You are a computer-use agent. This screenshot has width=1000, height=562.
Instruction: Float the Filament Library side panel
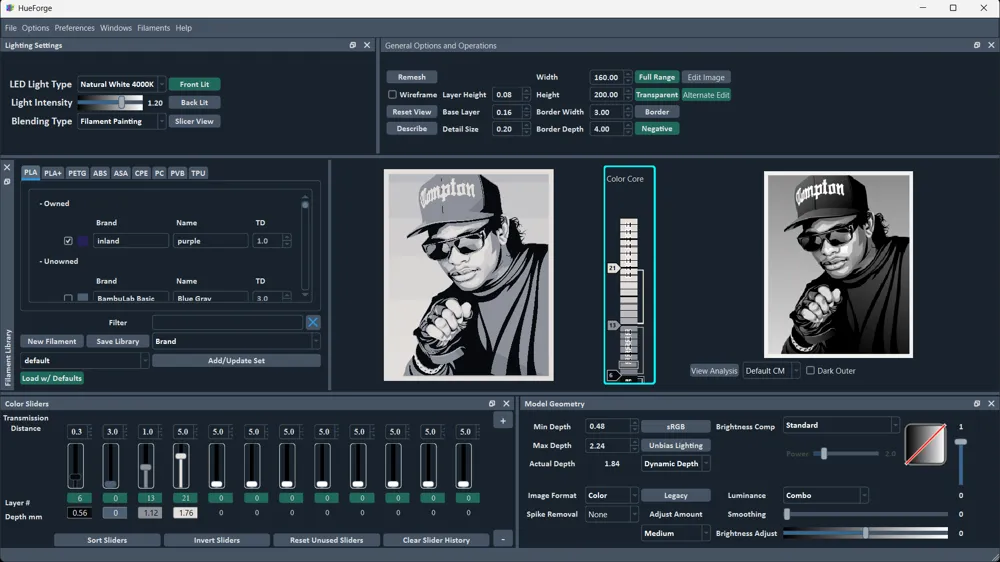pyautogui.click(x=7, y=182)
